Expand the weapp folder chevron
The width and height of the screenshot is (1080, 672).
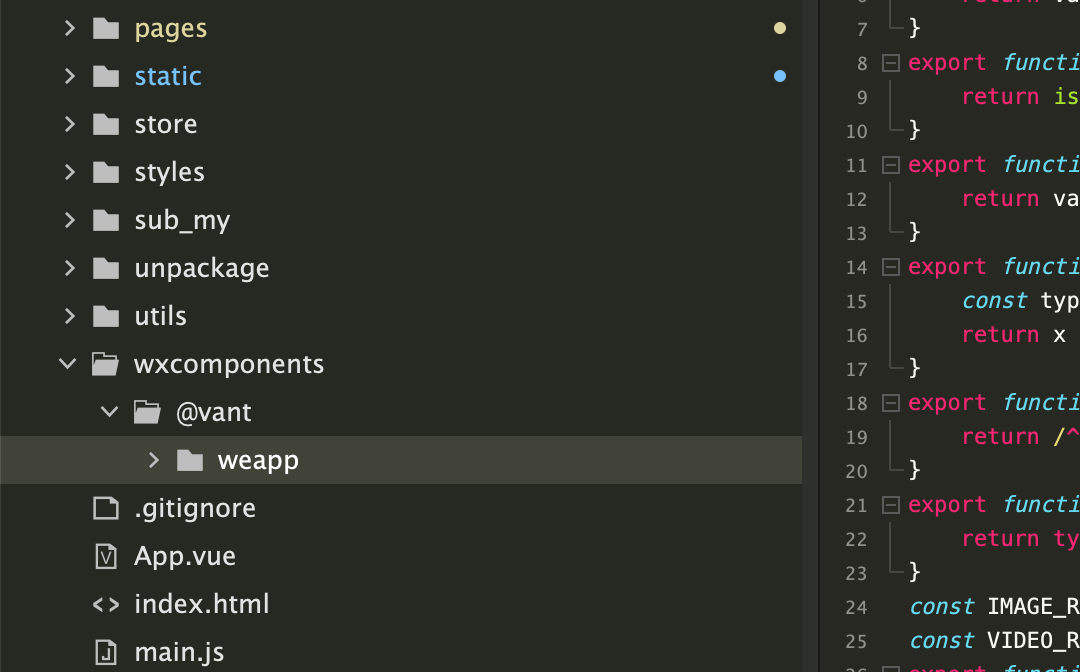153,460
